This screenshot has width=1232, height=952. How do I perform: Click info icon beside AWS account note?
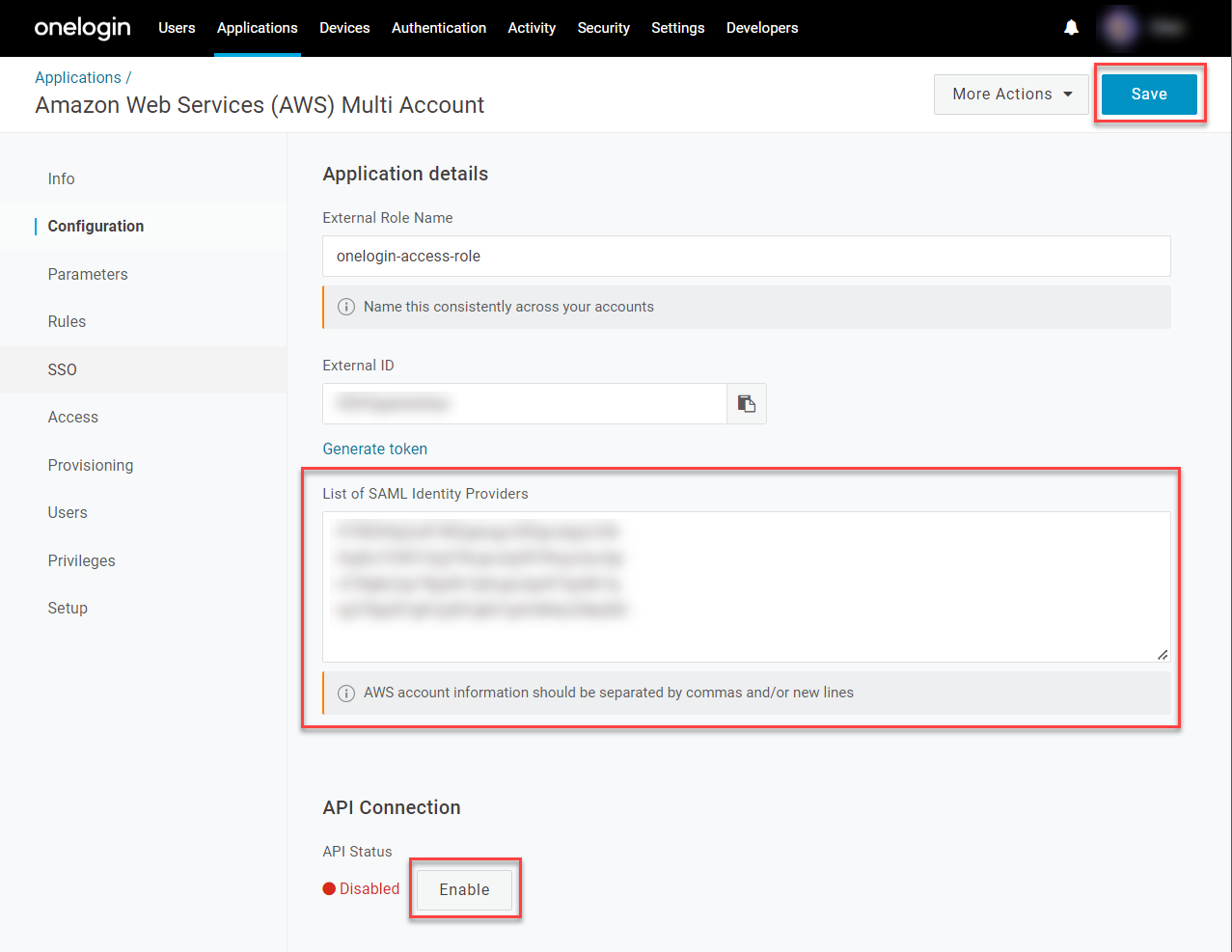tap(345, 693)
